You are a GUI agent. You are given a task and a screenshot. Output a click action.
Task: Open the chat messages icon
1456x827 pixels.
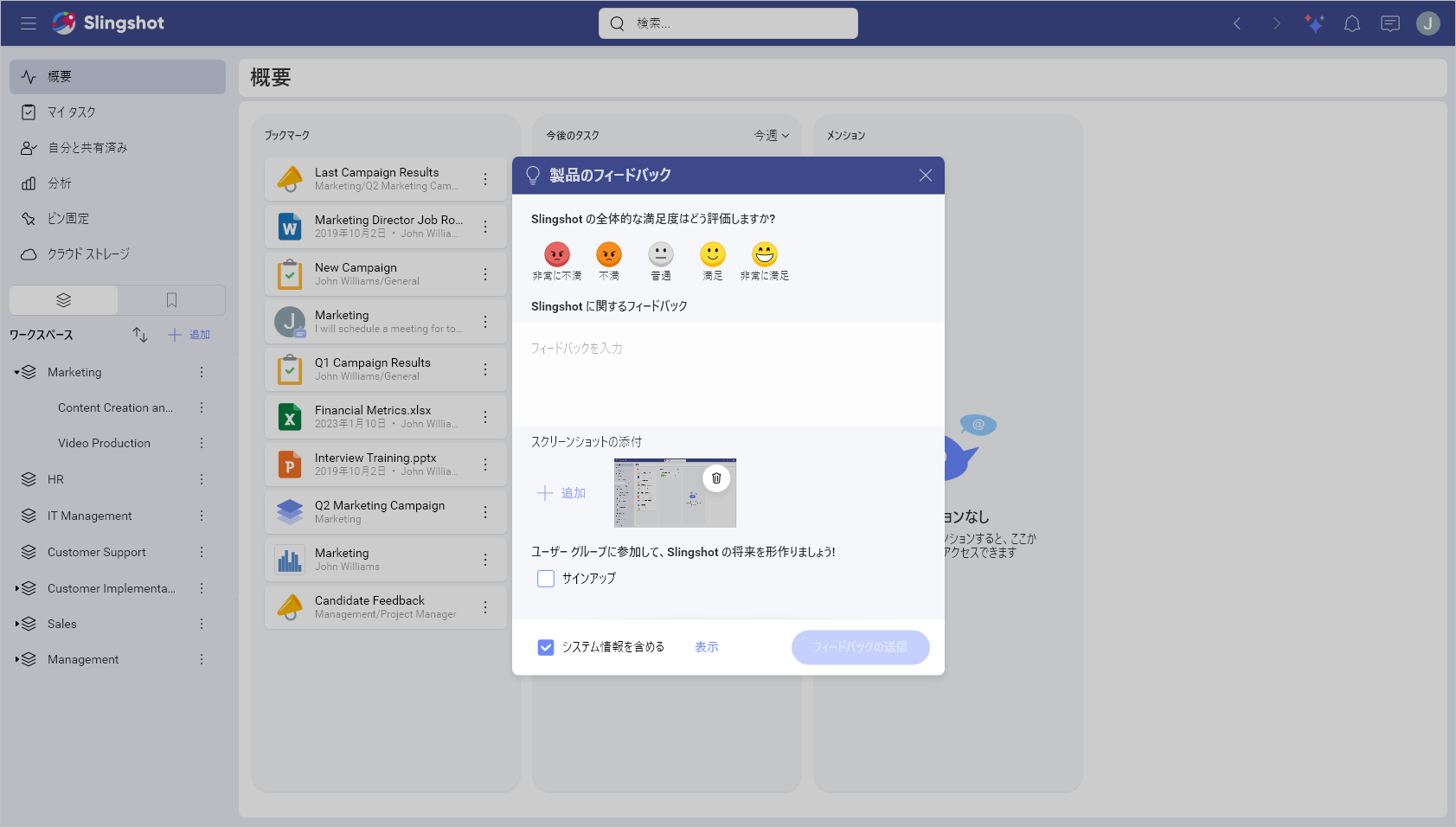click(1390, 23)
